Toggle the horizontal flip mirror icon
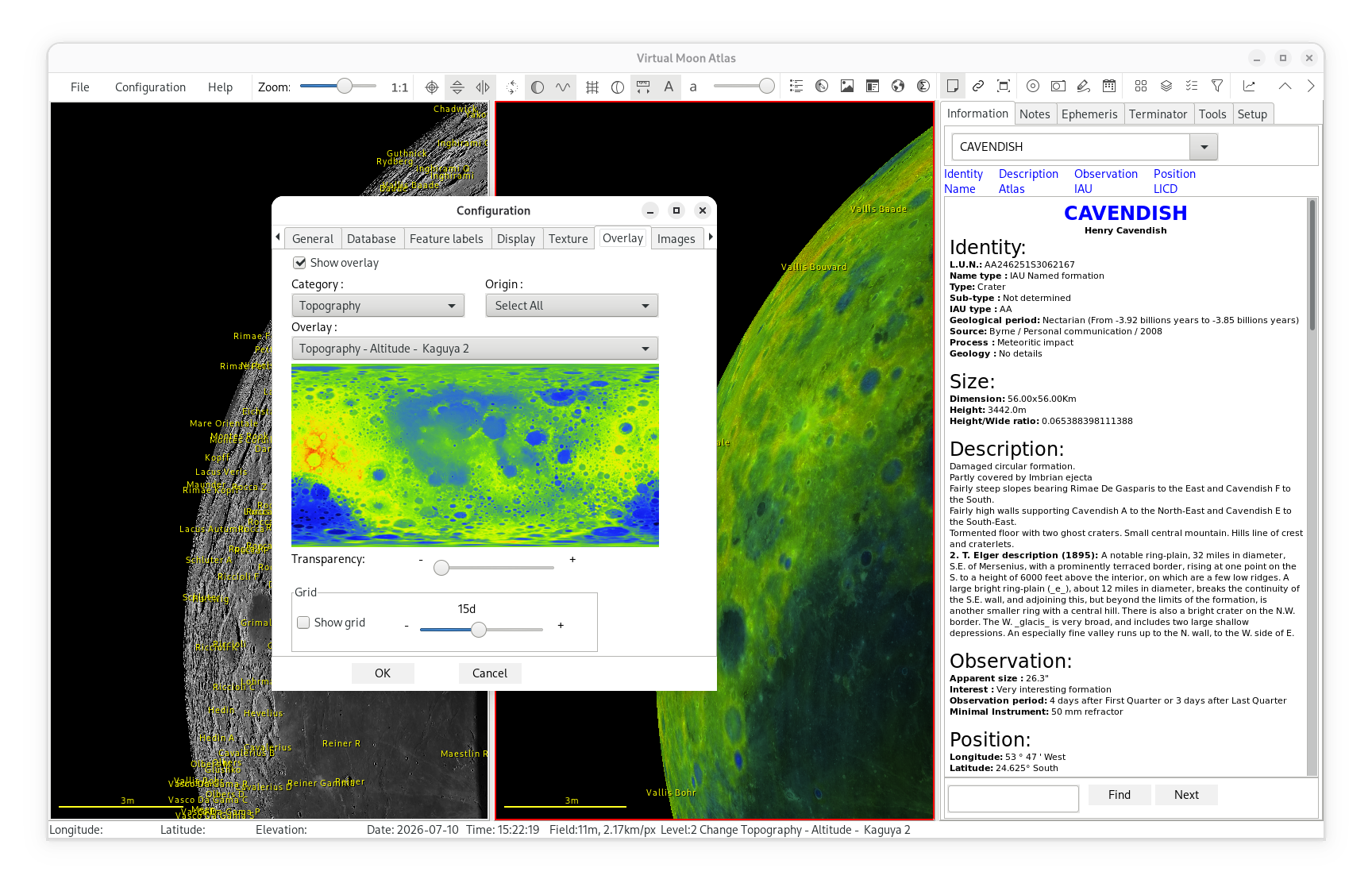Image resolution: width=1372 pixels, height=891 pixels. [483, 87]
